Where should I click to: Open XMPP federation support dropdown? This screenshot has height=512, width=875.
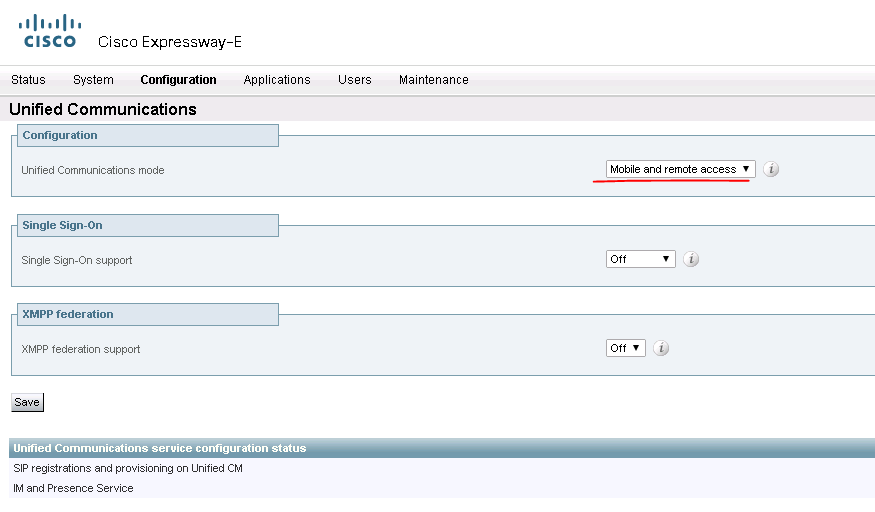pyautogui.click(x=626, y=348)
